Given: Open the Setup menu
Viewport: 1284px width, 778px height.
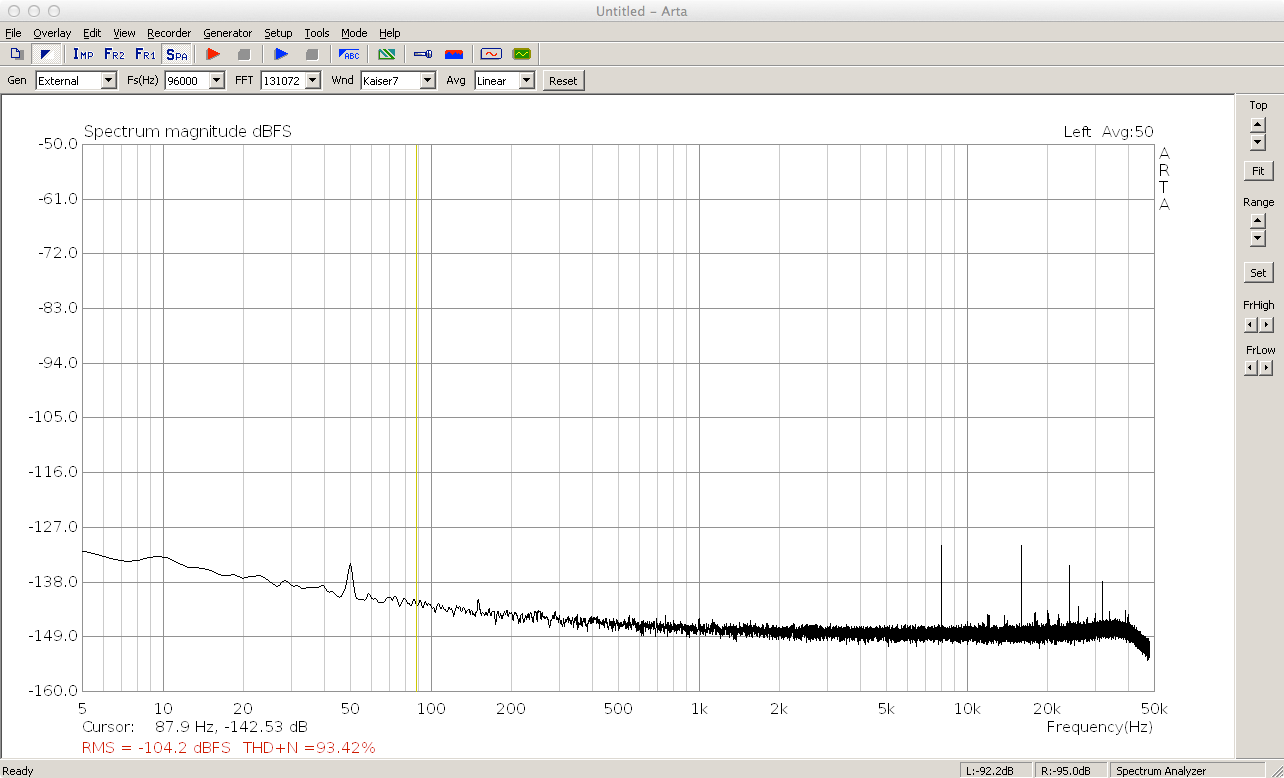Looking at the screenshot, I should click(278, 33).
